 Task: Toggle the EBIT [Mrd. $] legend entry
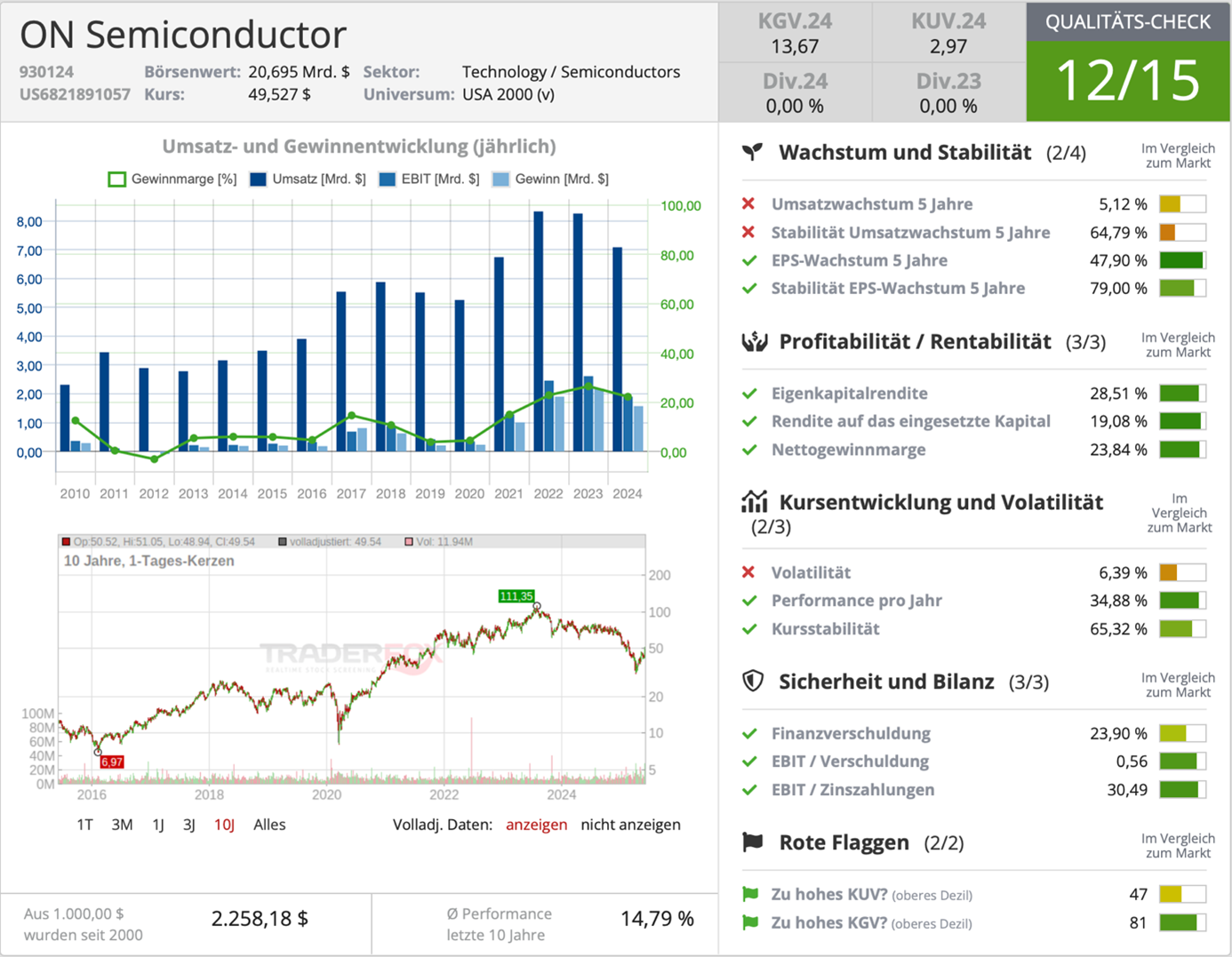(x=428, y=179)
